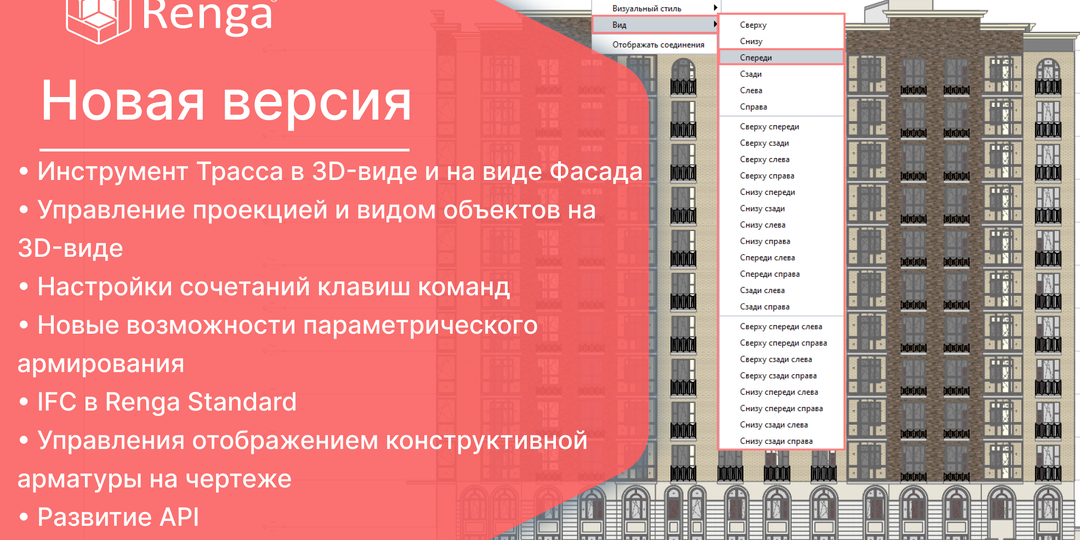Choose the Сверху view
This screenshot has height=540, width=1080.
781,25
